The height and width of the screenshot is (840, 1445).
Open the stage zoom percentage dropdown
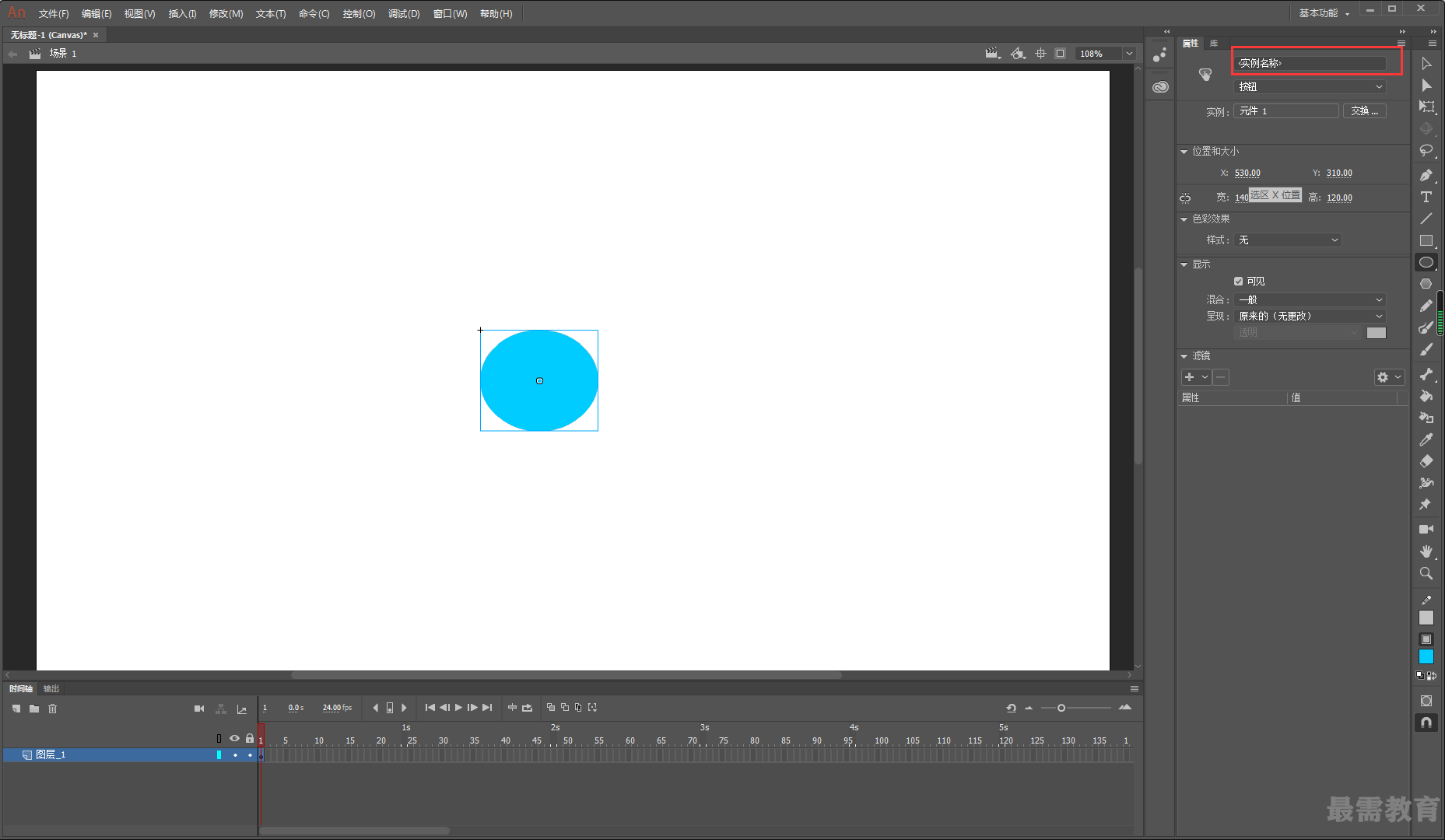pos(1129,54)
